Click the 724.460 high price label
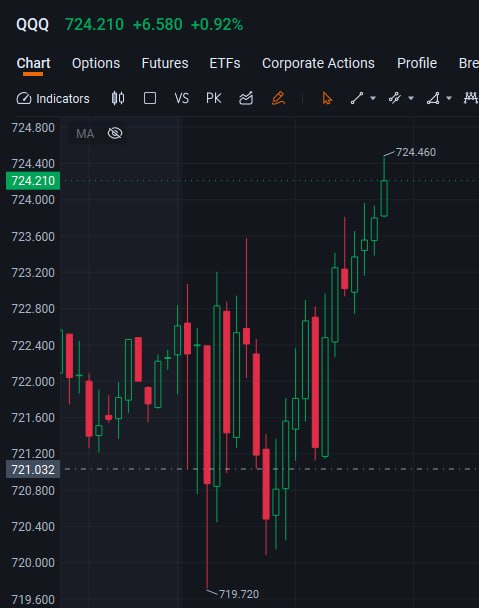Screen dimensions: 479x608 tap(416, 152)
